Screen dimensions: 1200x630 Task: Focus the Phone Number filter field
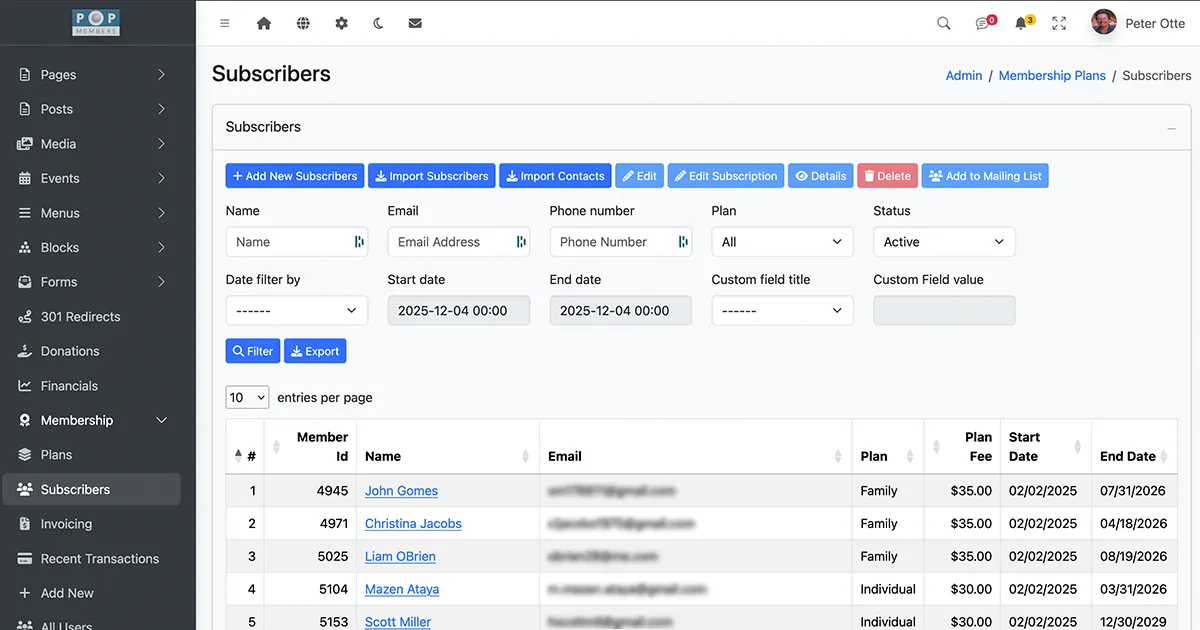tap(621, 242)
